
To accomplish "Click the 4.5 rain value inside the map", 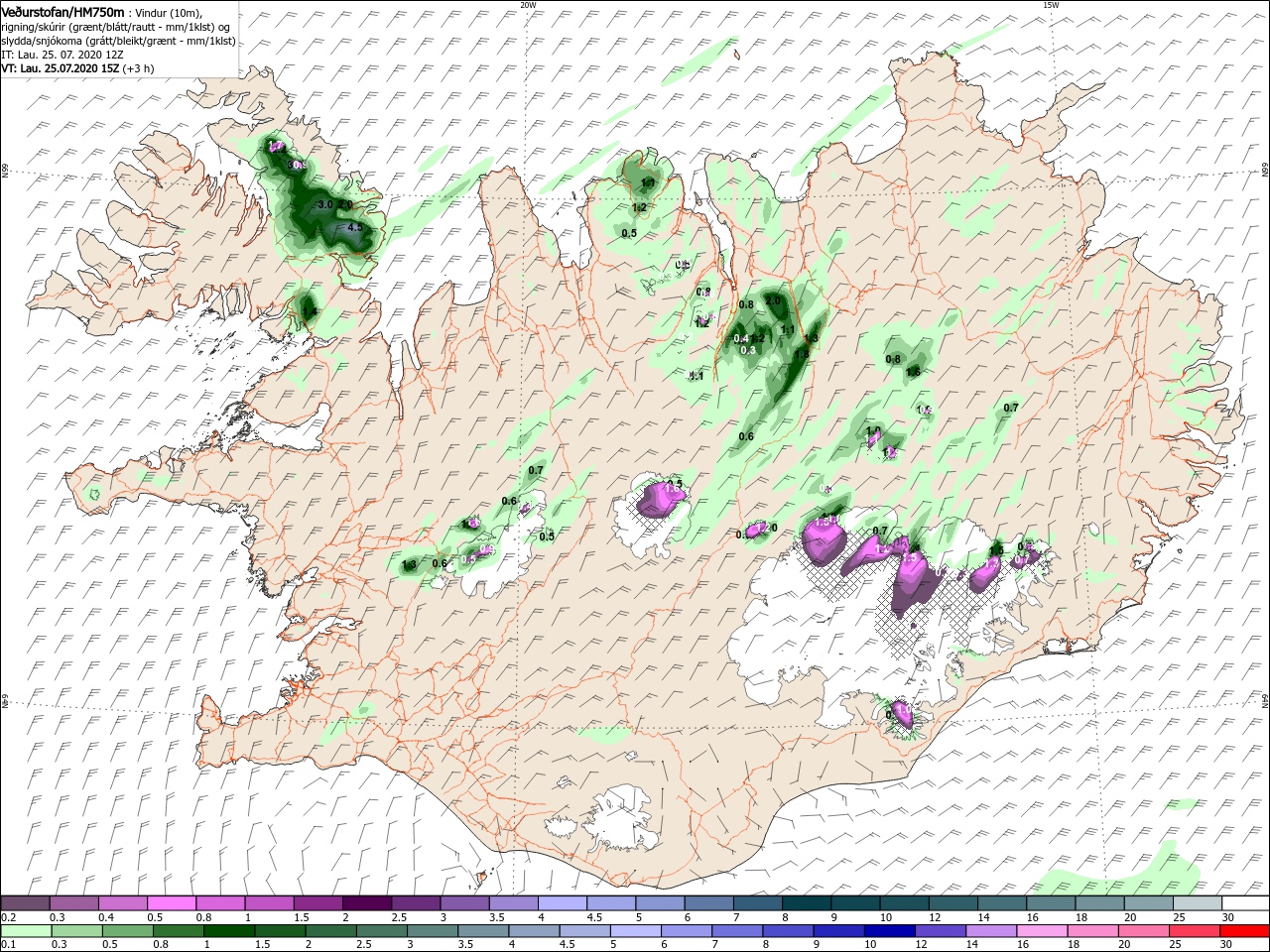I will tap(357, 227).
